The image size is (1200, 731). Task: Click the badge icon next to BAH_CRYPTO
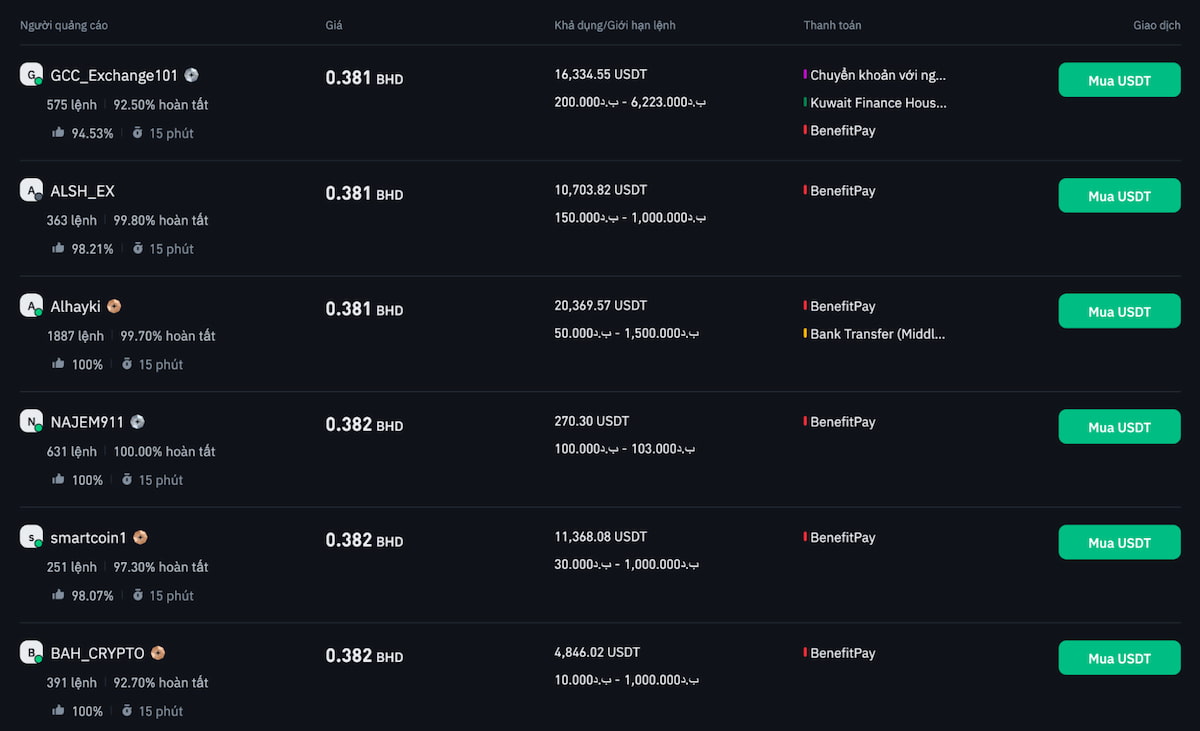158,653
